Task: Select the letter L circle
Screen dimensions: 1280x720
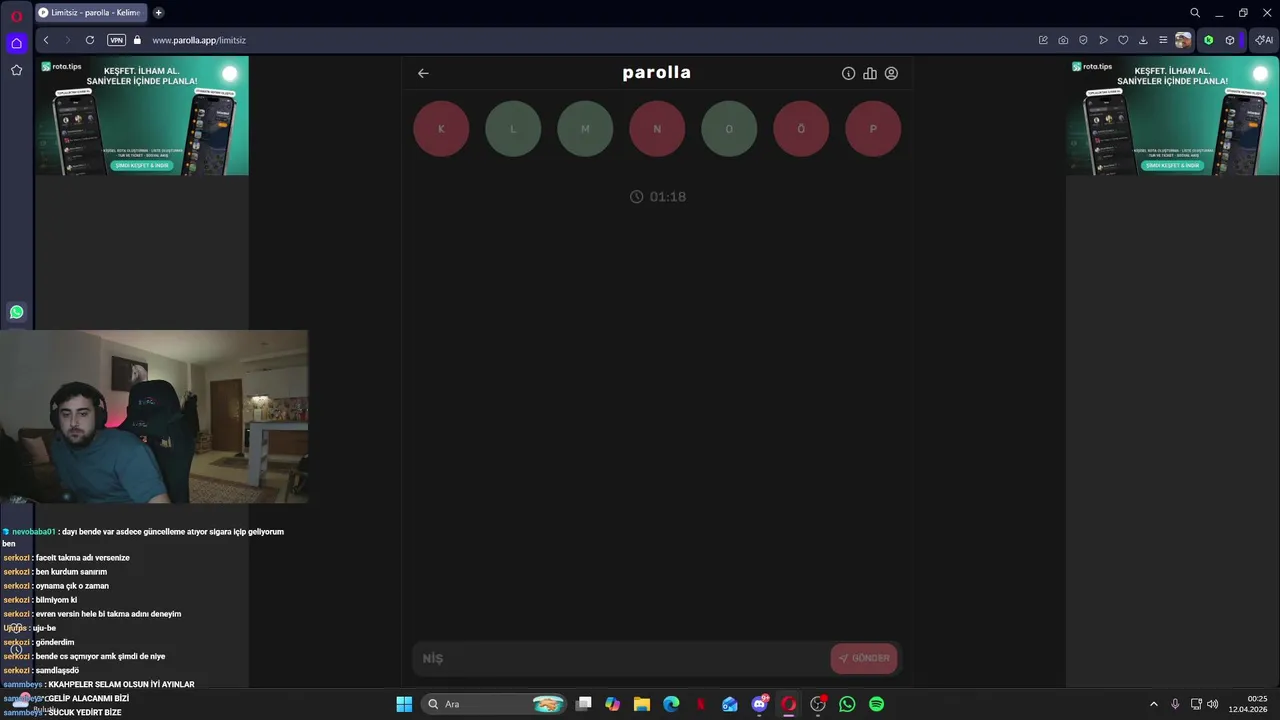Action: click(513, 129)
